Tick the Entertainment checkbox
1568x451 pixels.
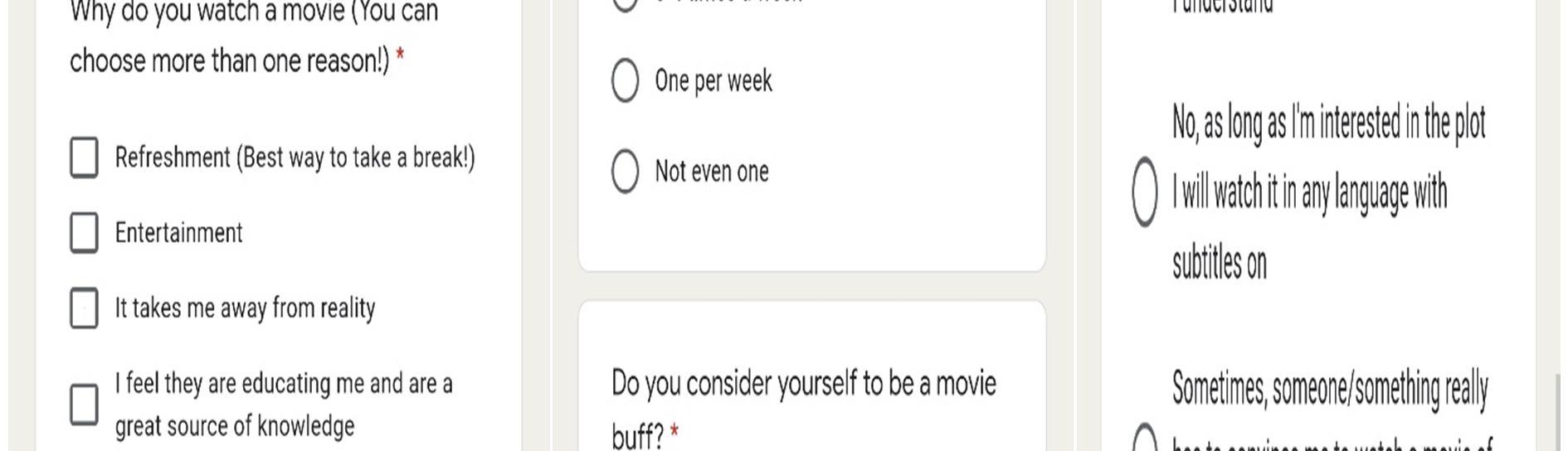[x=84, y=232]
